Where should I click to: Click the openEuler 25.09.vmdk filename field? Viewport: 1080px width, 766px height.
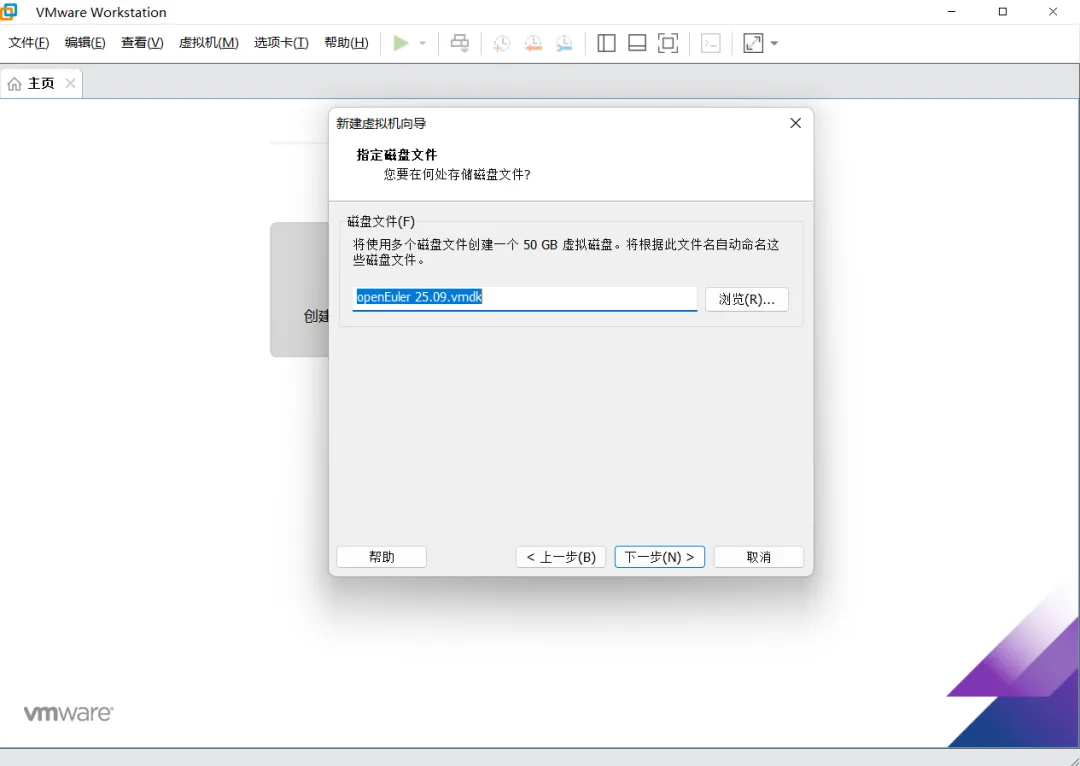[525, 298]
